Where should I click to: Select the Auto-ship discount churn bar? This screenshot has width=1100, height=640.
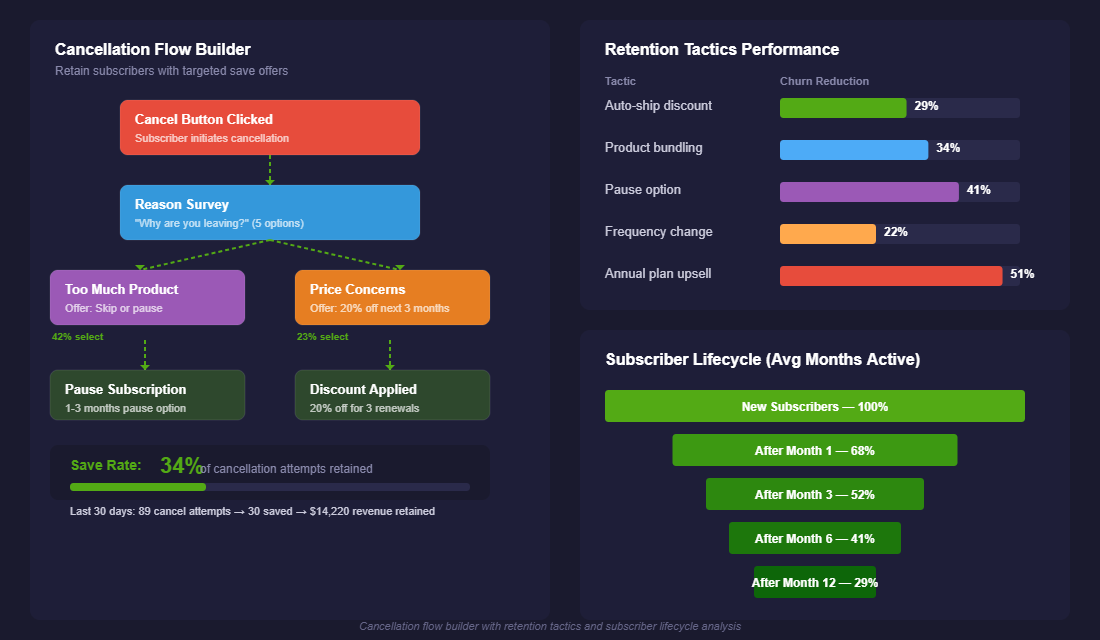click(x=843, y=107)
